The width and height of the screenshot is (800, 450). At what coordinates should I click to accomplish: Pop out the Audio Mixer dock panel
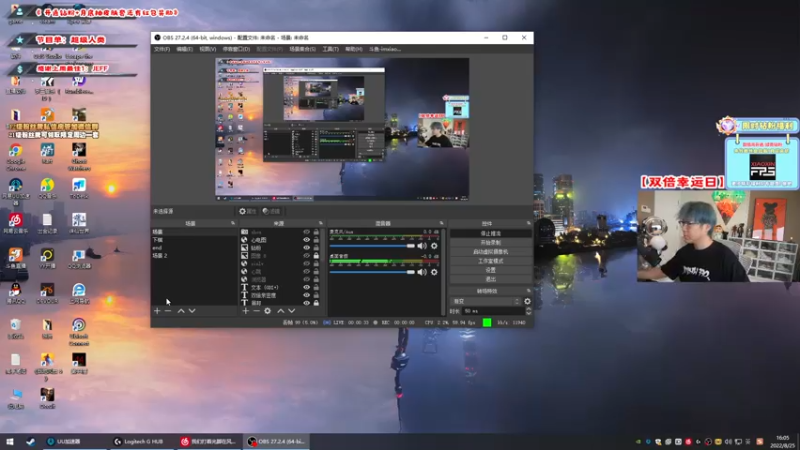click(442, 223)
